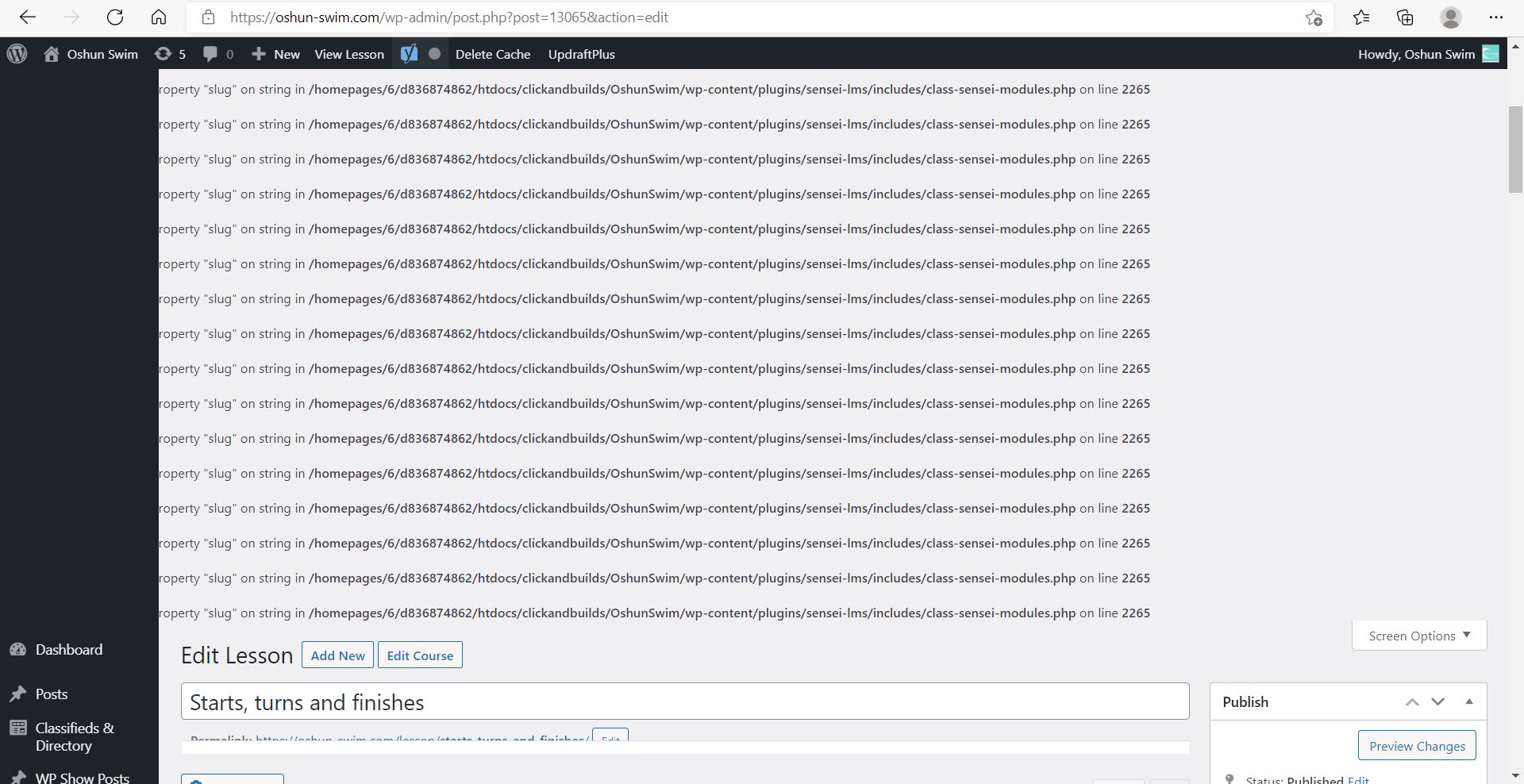
Task: Click the Classifieds & Directory sidebar icon
Action: (x=17, y=728)
